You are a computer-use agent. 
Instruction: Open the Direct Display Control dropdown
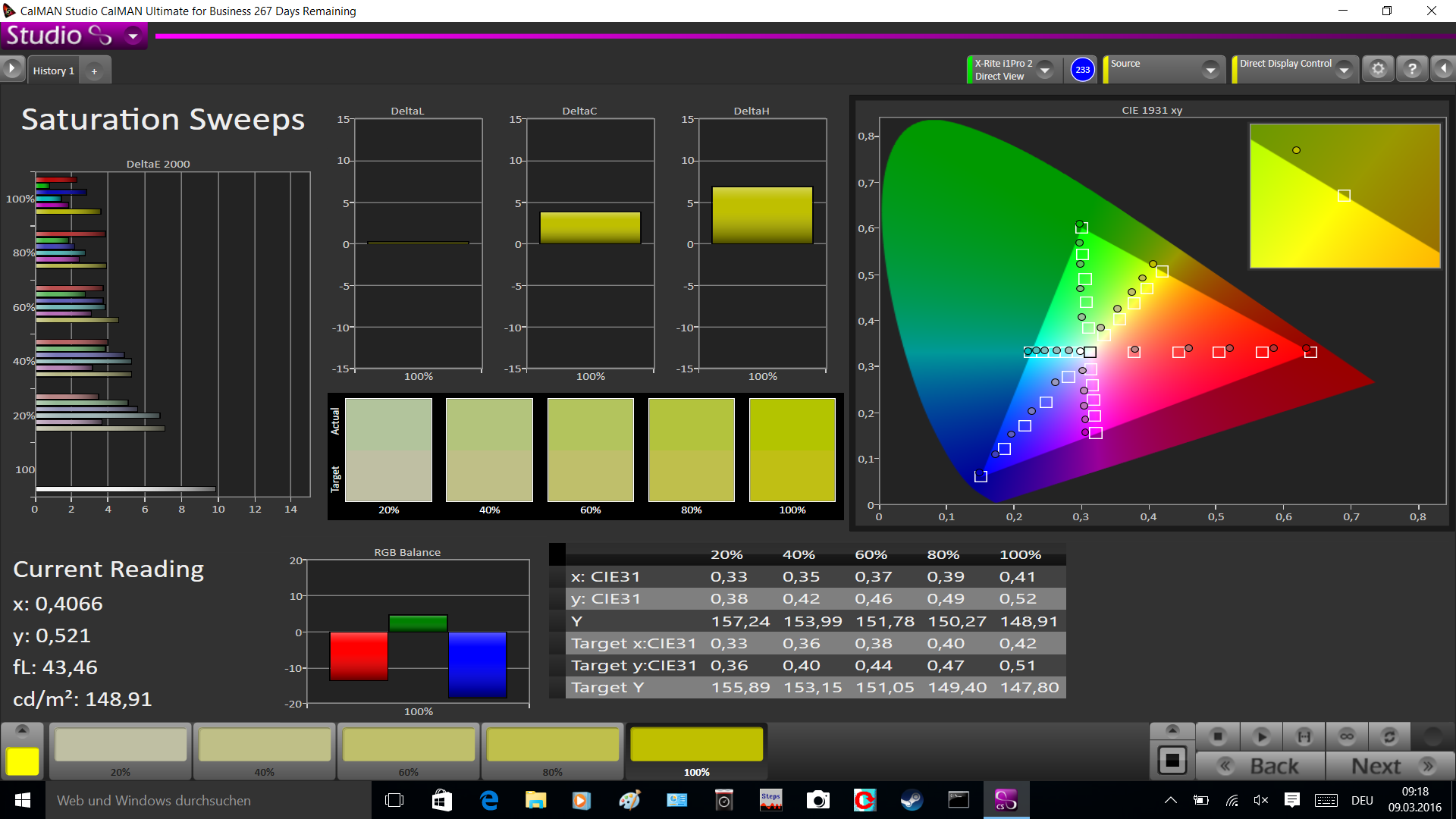click(x=1344, y=70)
